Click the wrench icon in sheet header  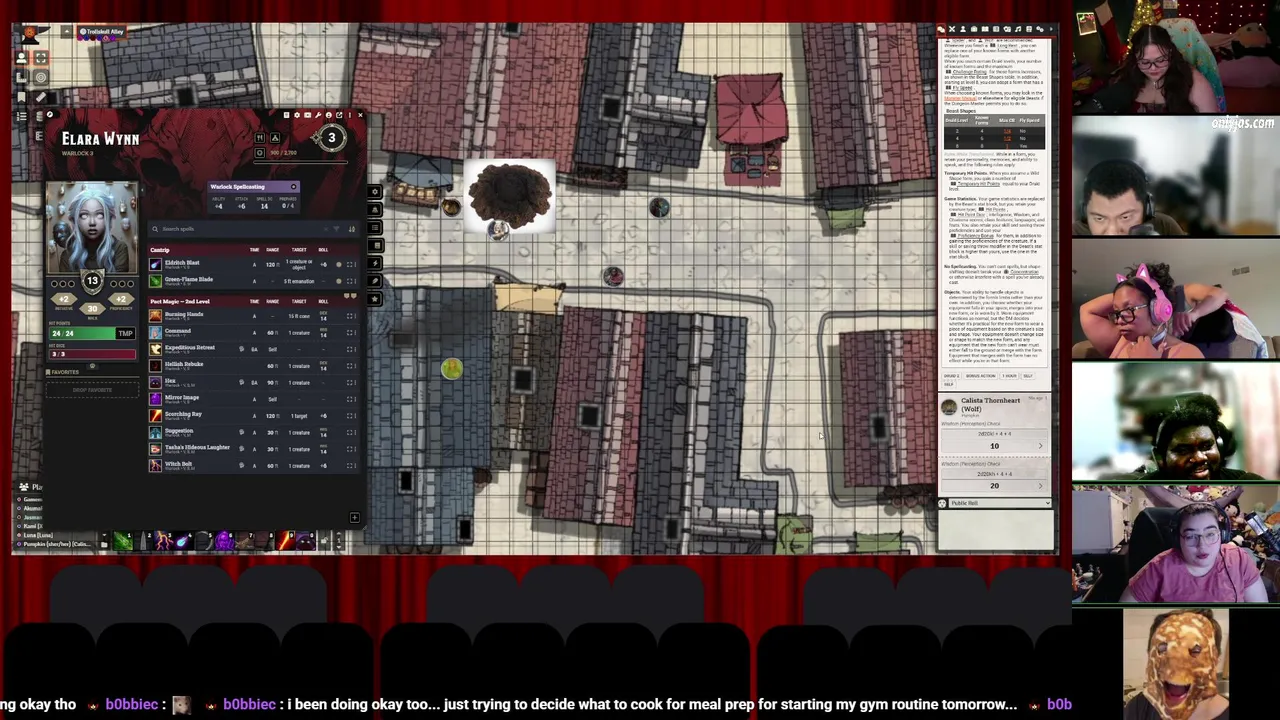point(318,115)
